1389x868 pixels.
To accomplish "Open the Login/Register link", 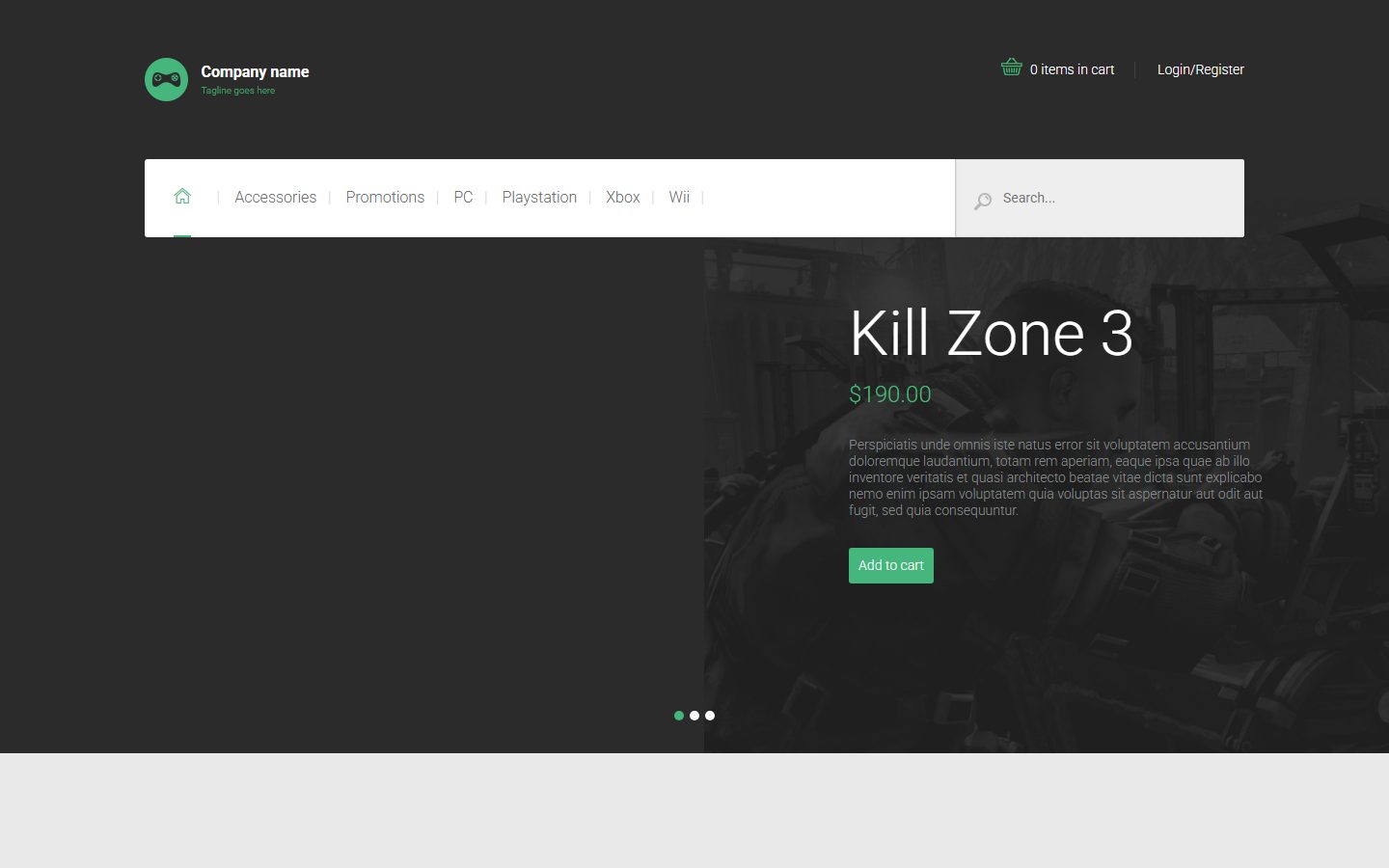I will (1201, 69).
